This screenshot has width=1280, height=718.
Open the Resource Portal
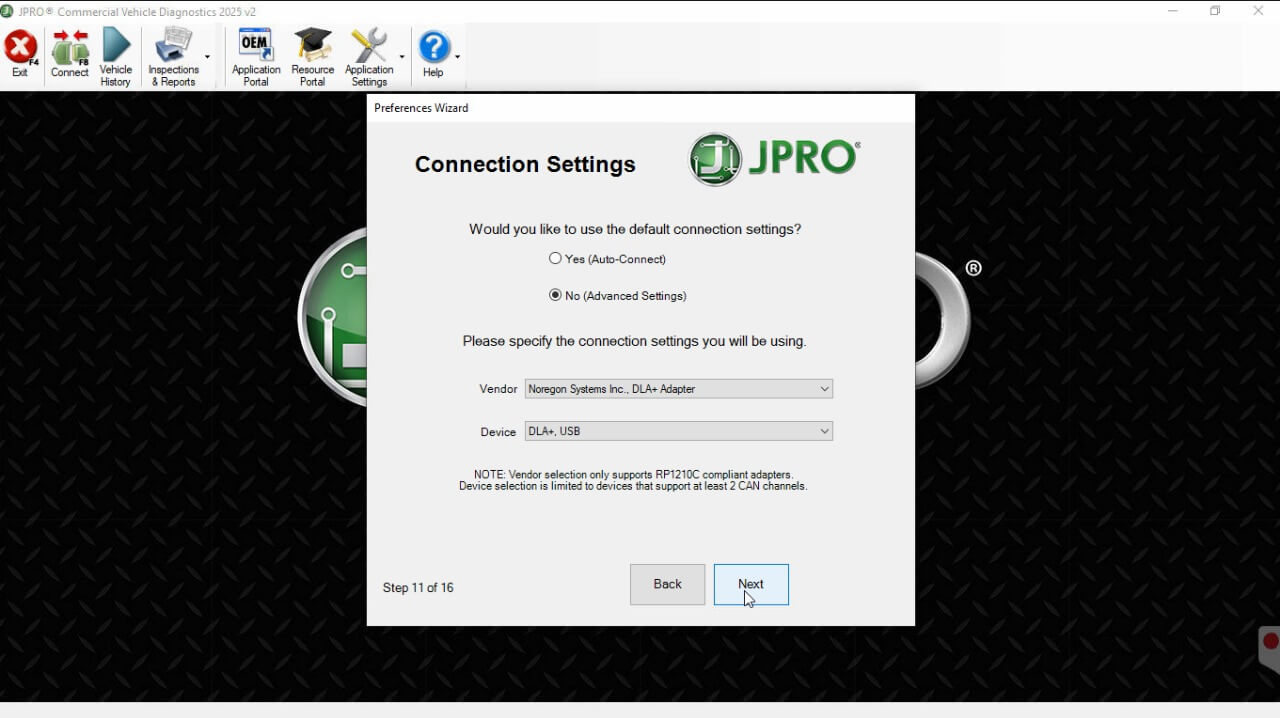click(312, 56)
